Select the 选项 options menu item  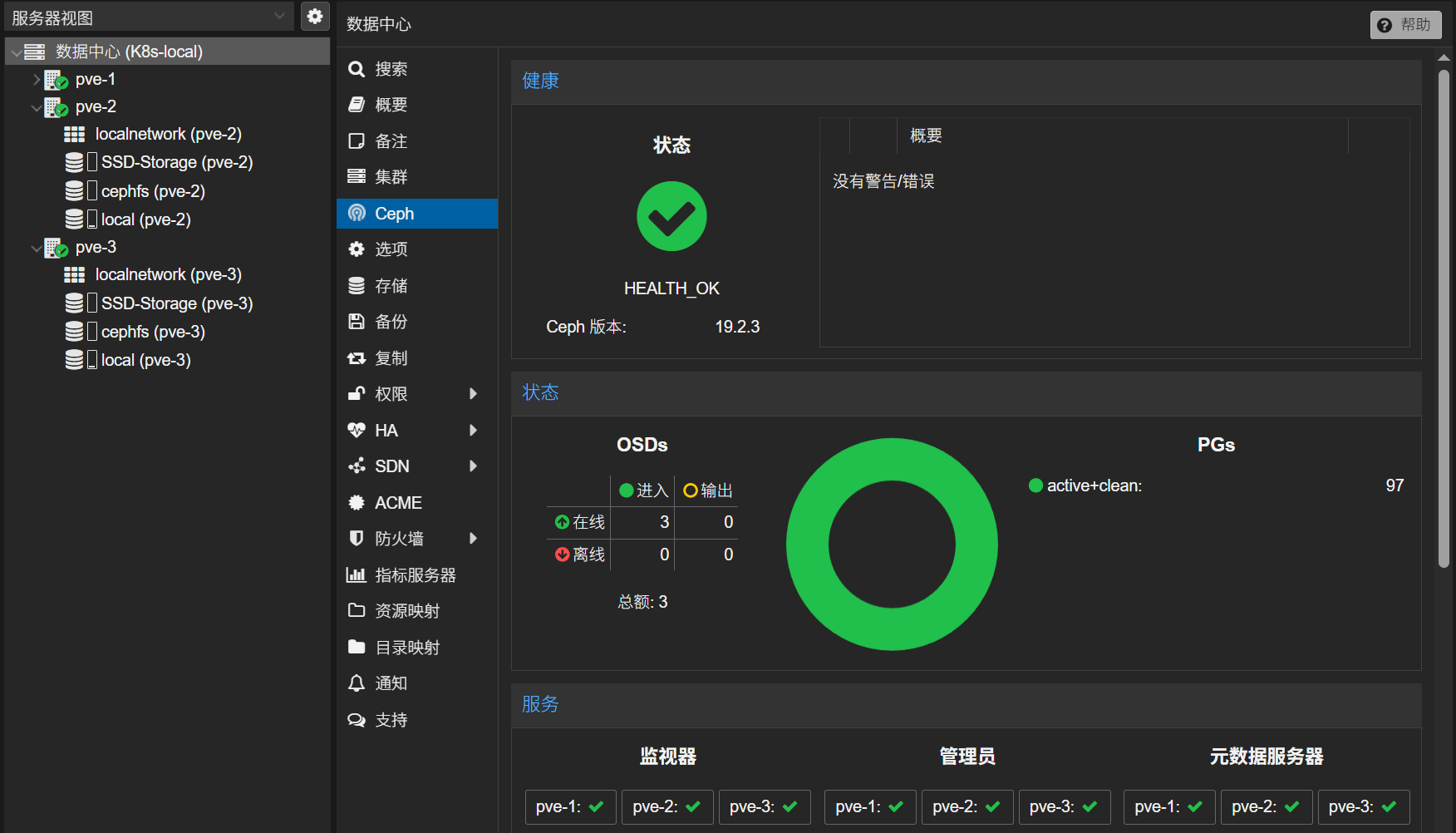pos(391,249)
